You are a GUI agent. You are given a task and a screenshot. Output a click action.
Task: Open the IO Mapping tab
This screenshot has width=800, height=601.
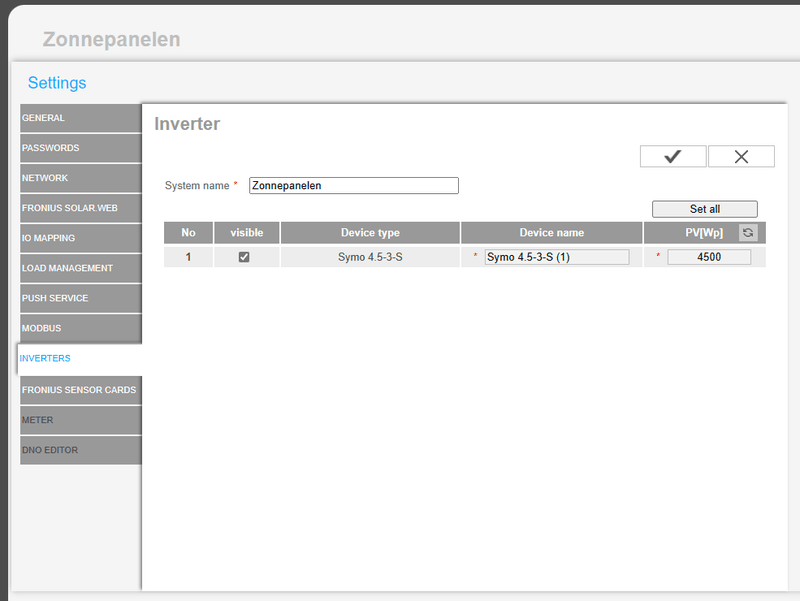(x=81, y=238)
